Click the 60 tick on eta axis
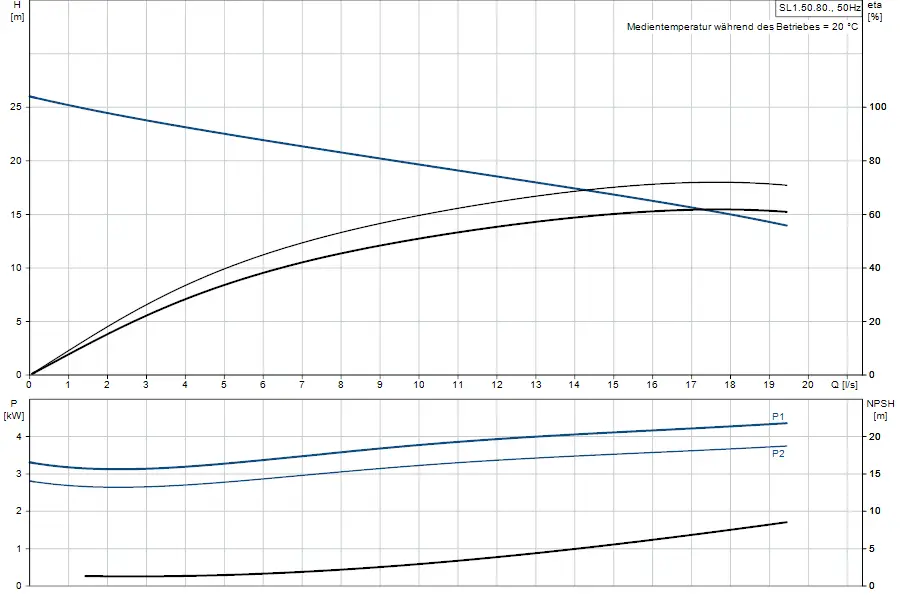The image size is (900, 600). [x=875, y=214]
